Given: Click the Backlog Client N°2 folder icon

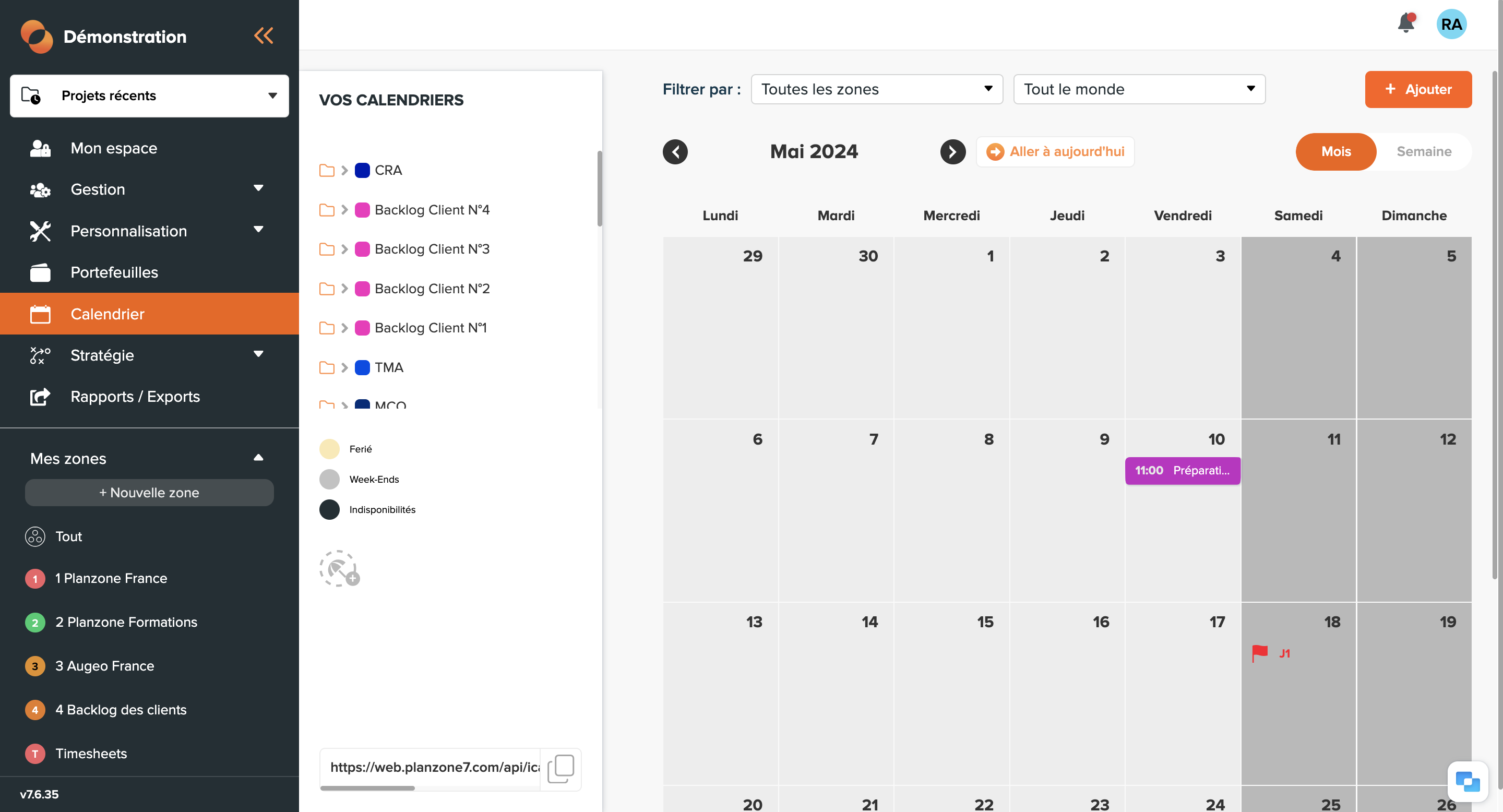Looking at the screenshot, I should [327, 289].
